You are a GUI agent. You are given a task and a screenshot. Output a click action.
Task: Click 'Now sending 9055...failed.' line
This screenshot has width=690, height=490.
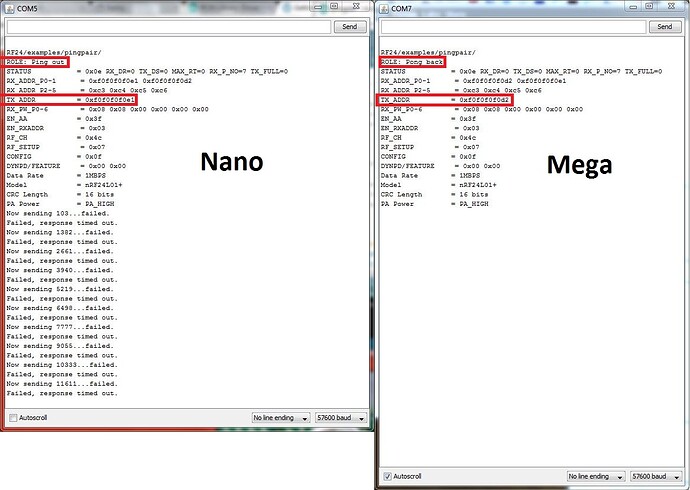(60, 346)
